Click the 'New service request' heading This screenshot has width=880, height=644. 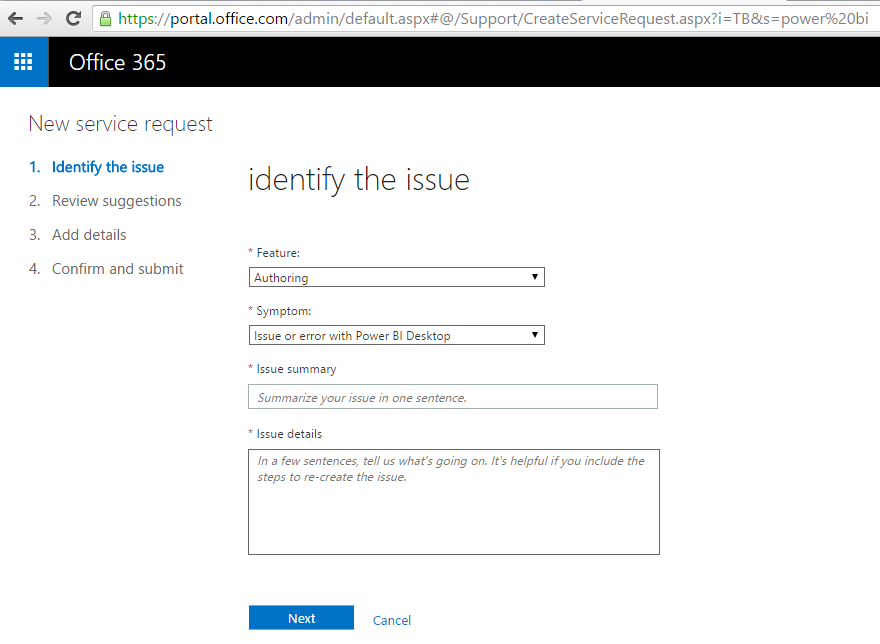point(121,124)
